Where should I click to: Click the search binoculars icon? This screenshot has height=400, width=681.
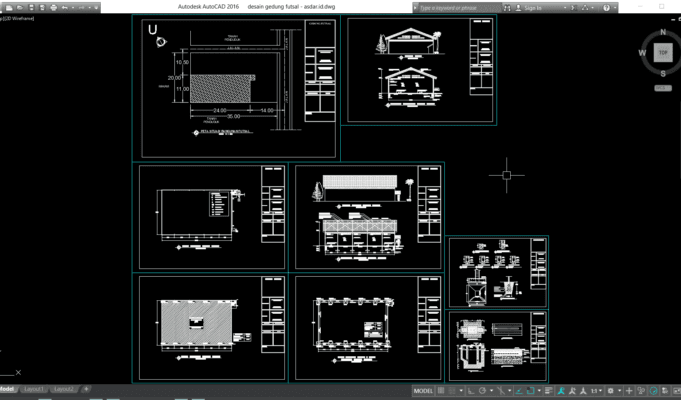(507, 8)
